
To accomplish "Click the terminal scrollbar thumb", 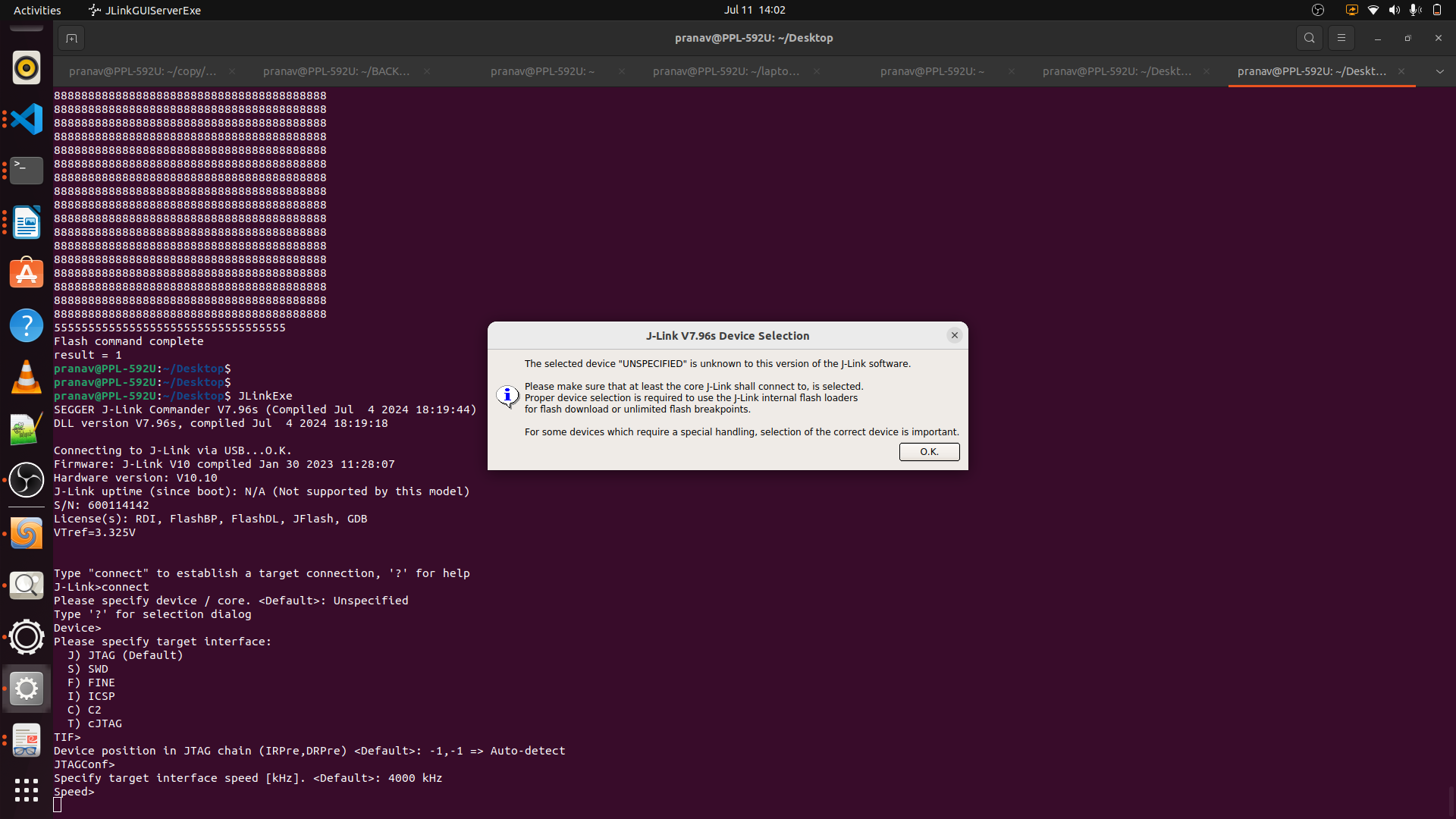I will click(1451, 801).
